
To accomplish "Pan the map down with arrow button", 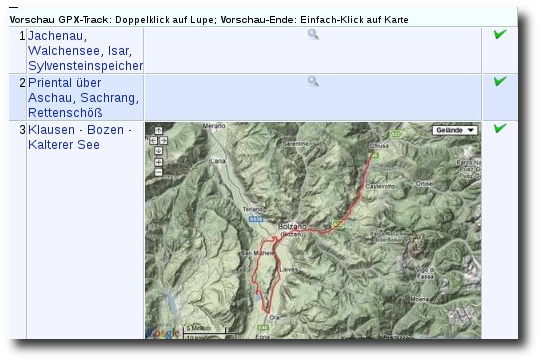I will point(158,150).
